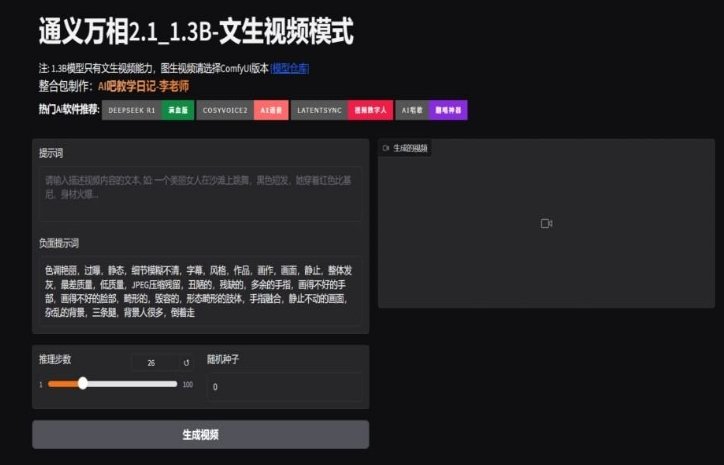Click the red badge right of LATENTSYNC
724x465 pixels.
pyautogui.click(x=370, y=110)
